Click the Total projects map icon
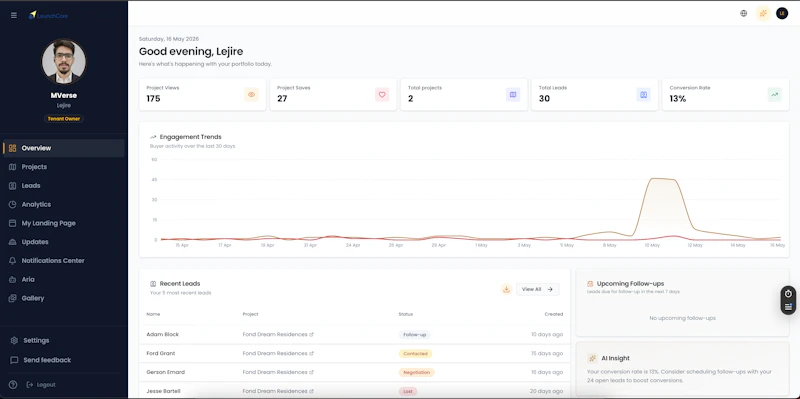 click(513, 94)
